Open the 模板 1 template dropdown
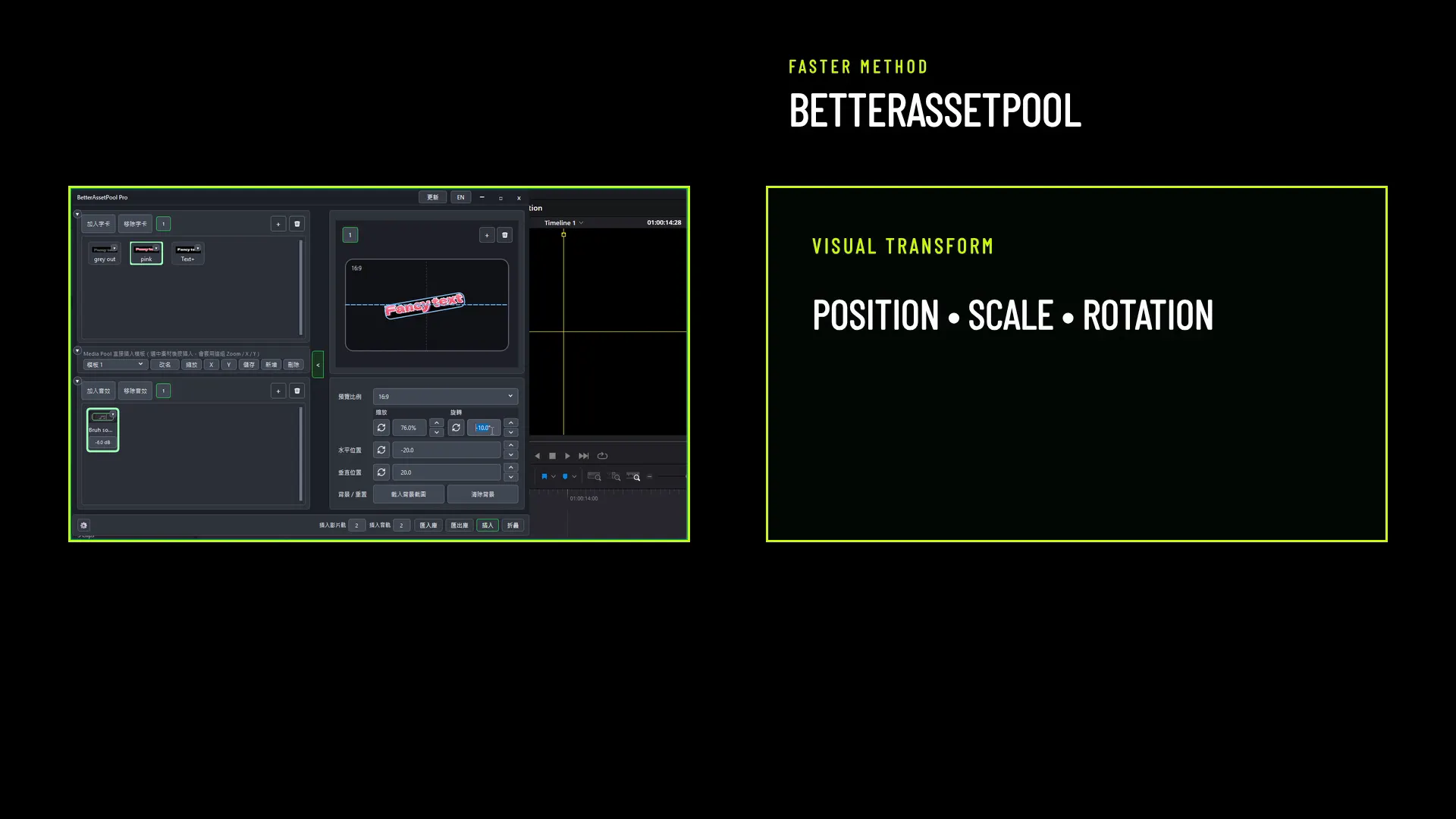The width and height of the screenshot is (1456, 819). (x=115, y=365)
